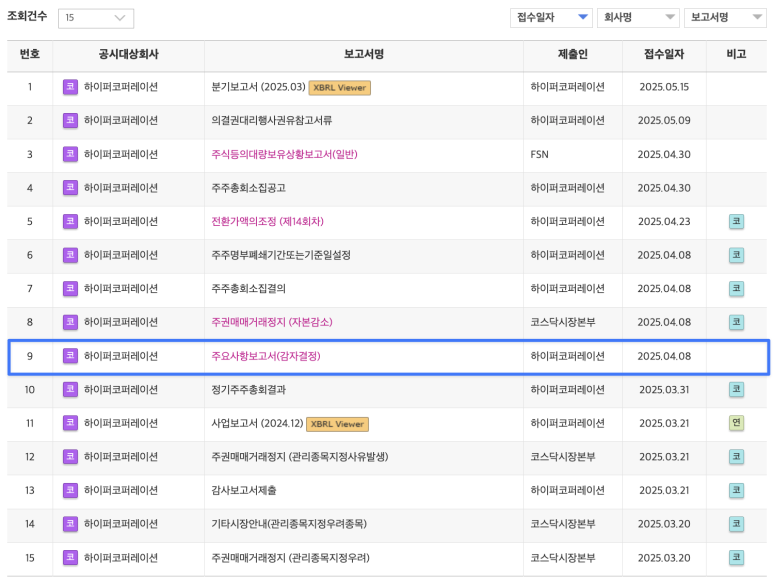The width and height of the screenshot is (773, 581).
Task: Open the 보고서명 sort dropdown
Action: pyautogui.click(x=725, y=18)
